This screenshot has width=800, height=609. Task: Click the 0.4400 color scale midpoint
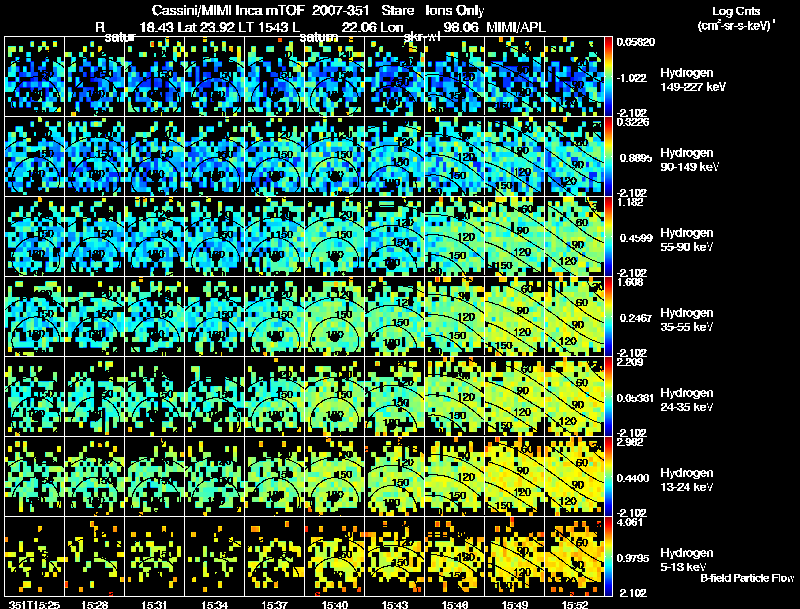point(635,478)
